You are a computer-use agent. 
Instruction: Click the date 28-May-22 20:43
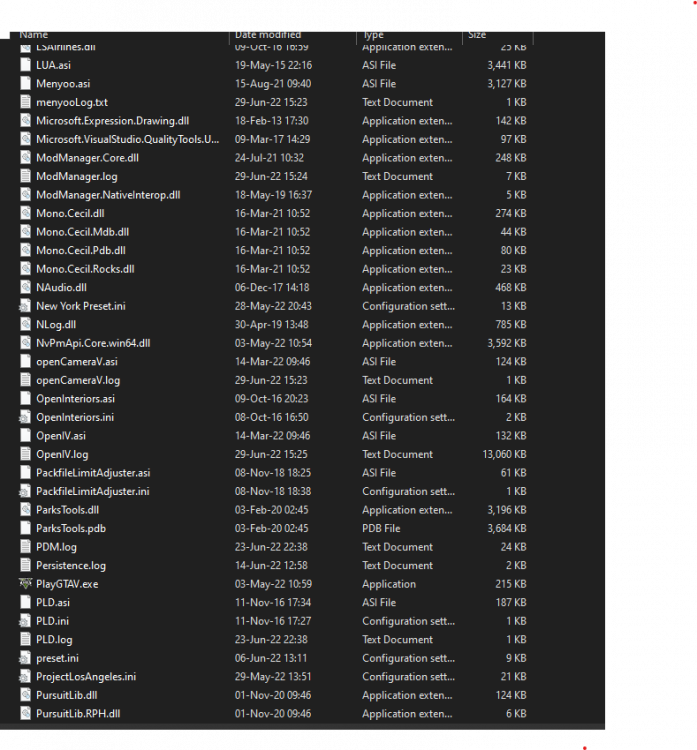tap(273, 306)
